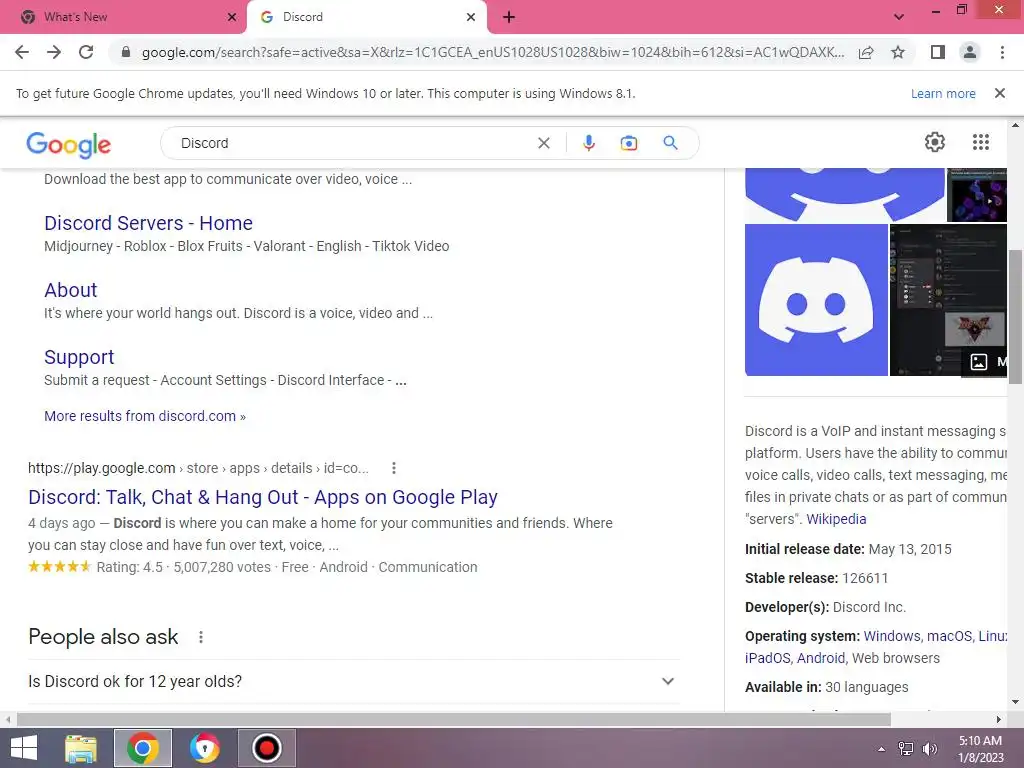1024x768 pixels.
Task: Open Google apps grid
Action: (x=980, y=142)
